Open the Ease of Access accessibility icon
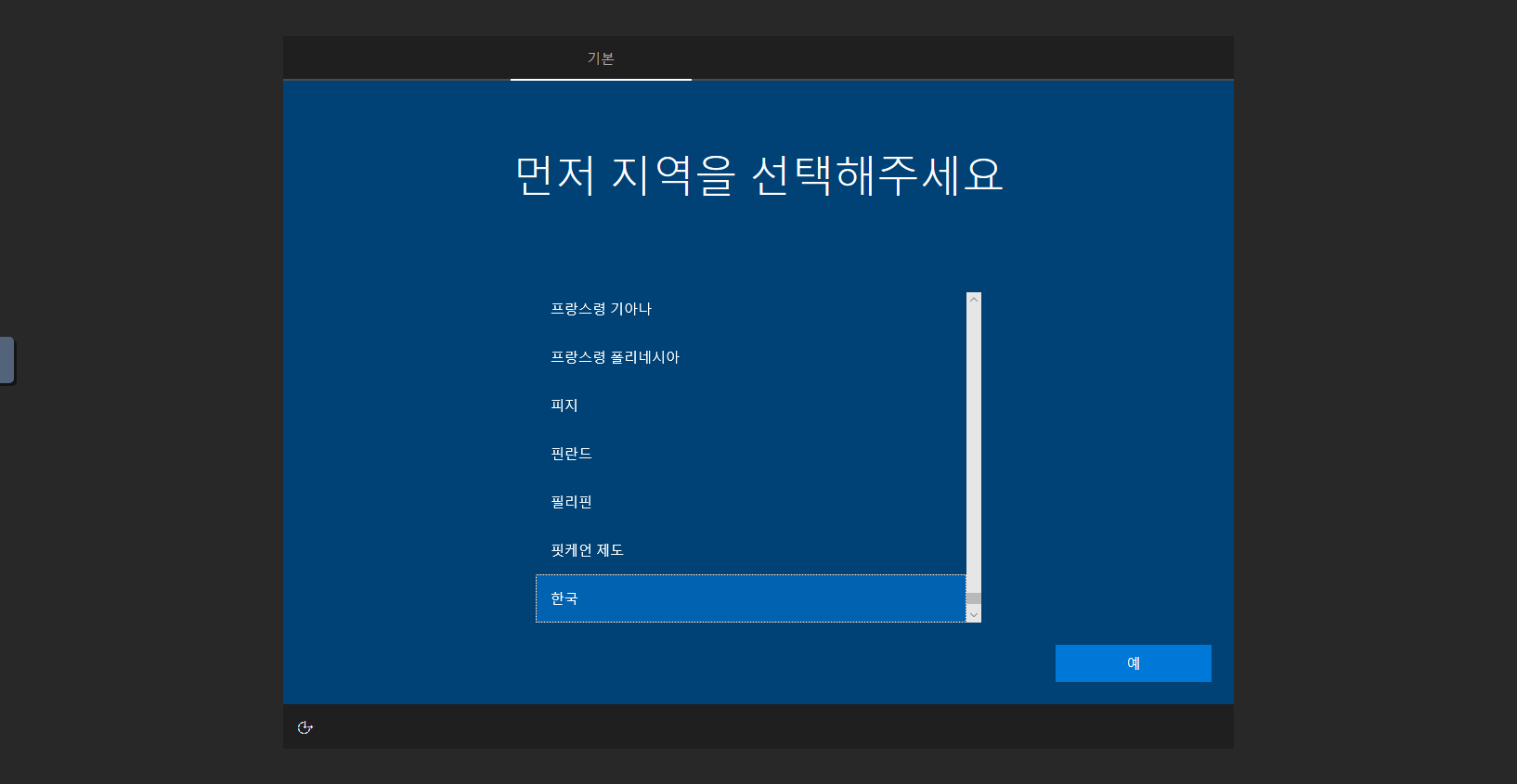This screenshot has width=1517, height=784. (x=305, y=727)
